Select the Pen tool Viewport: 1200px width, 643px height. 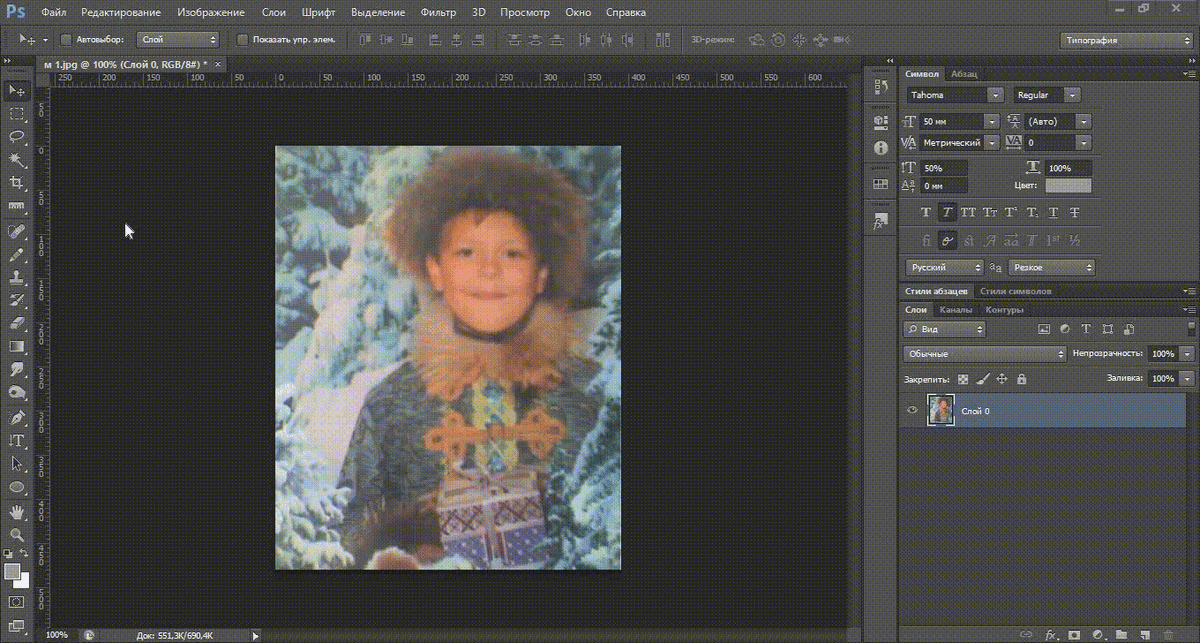17,417
